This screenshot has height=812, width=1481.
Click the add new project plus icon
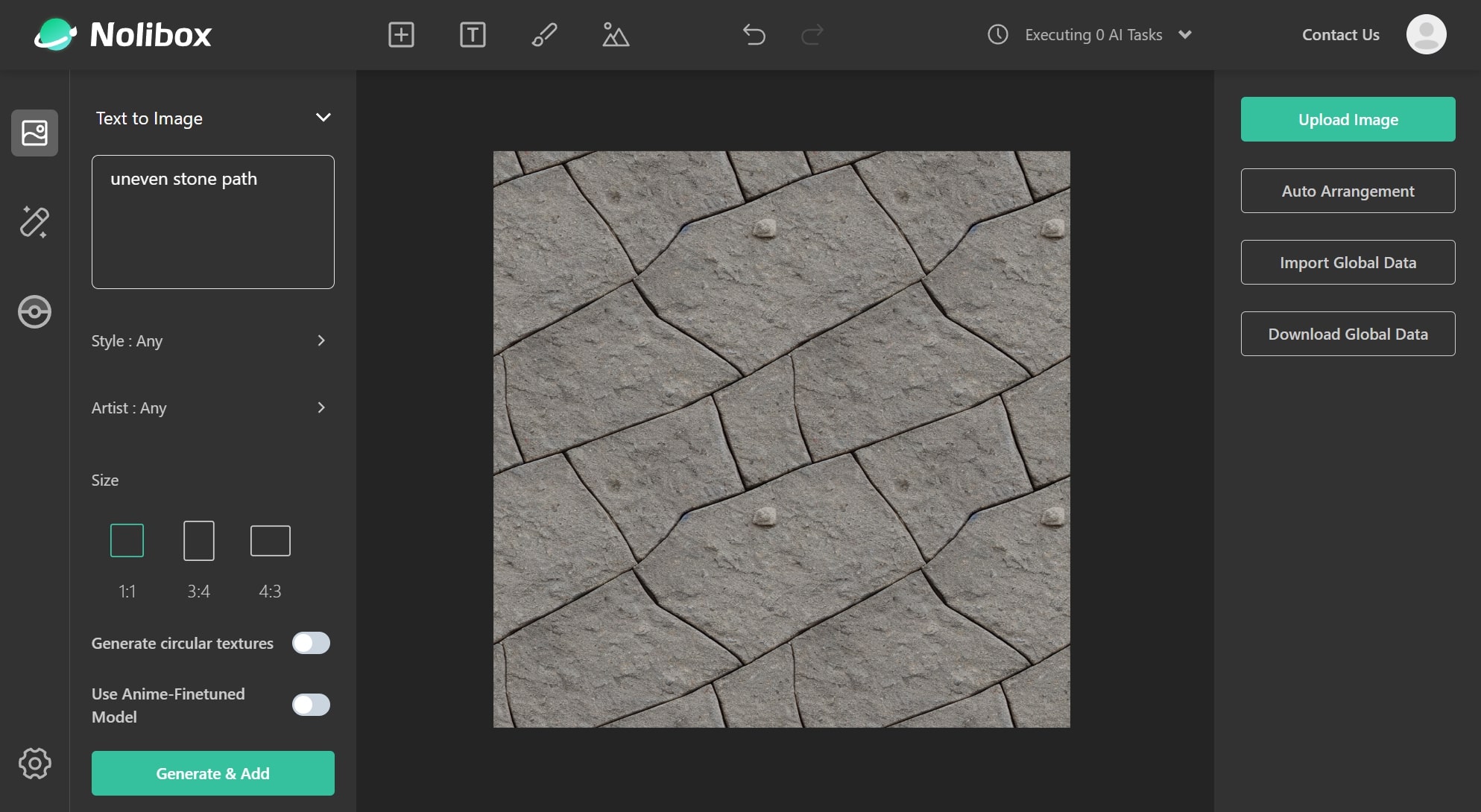click(401, 35)
